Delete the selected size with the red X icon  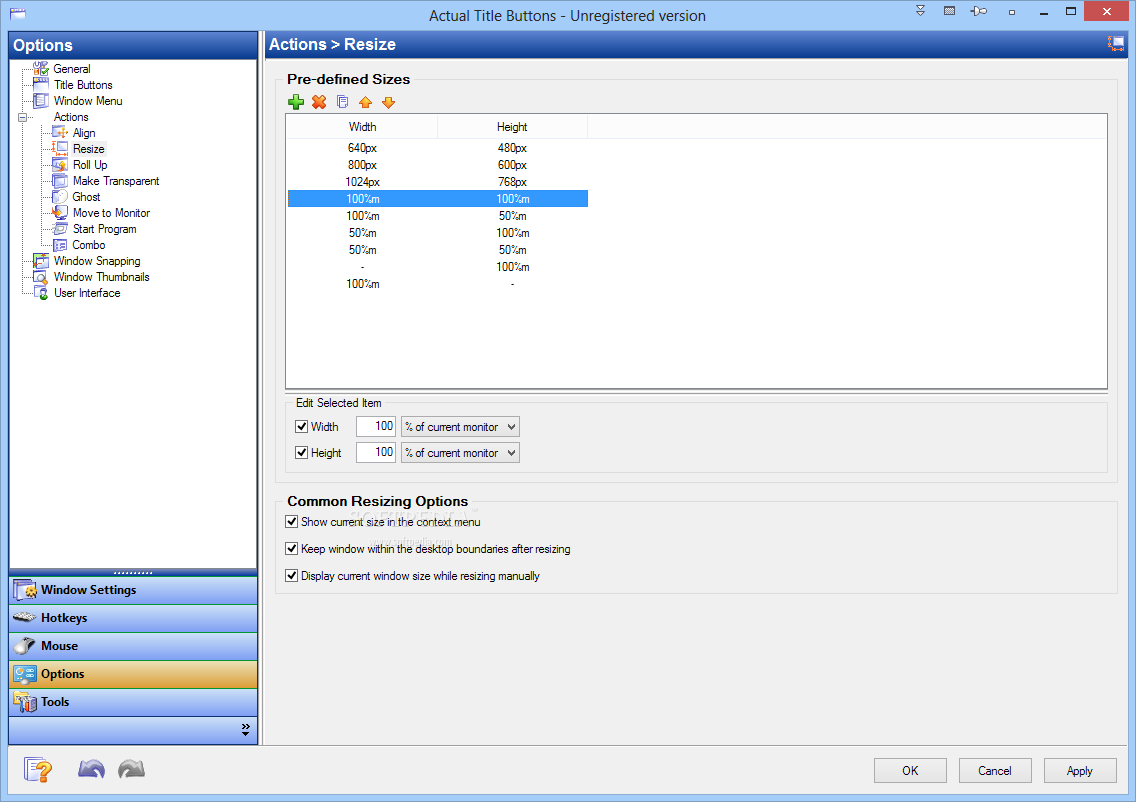(x=319, y=102)
